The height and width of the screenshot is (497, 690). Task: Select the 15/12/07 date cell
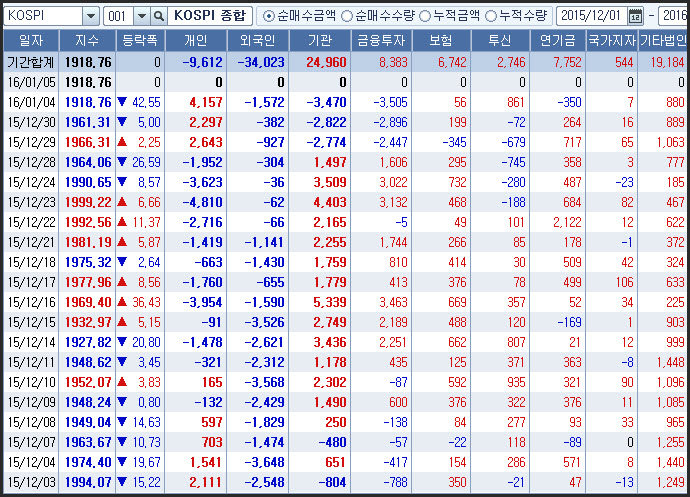31,442
